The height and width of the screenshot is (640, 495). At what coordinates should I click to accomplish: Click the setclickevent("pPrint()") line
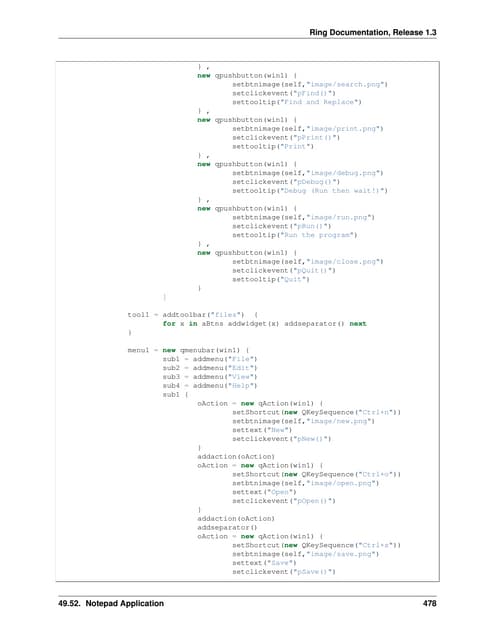pos(286,138)
